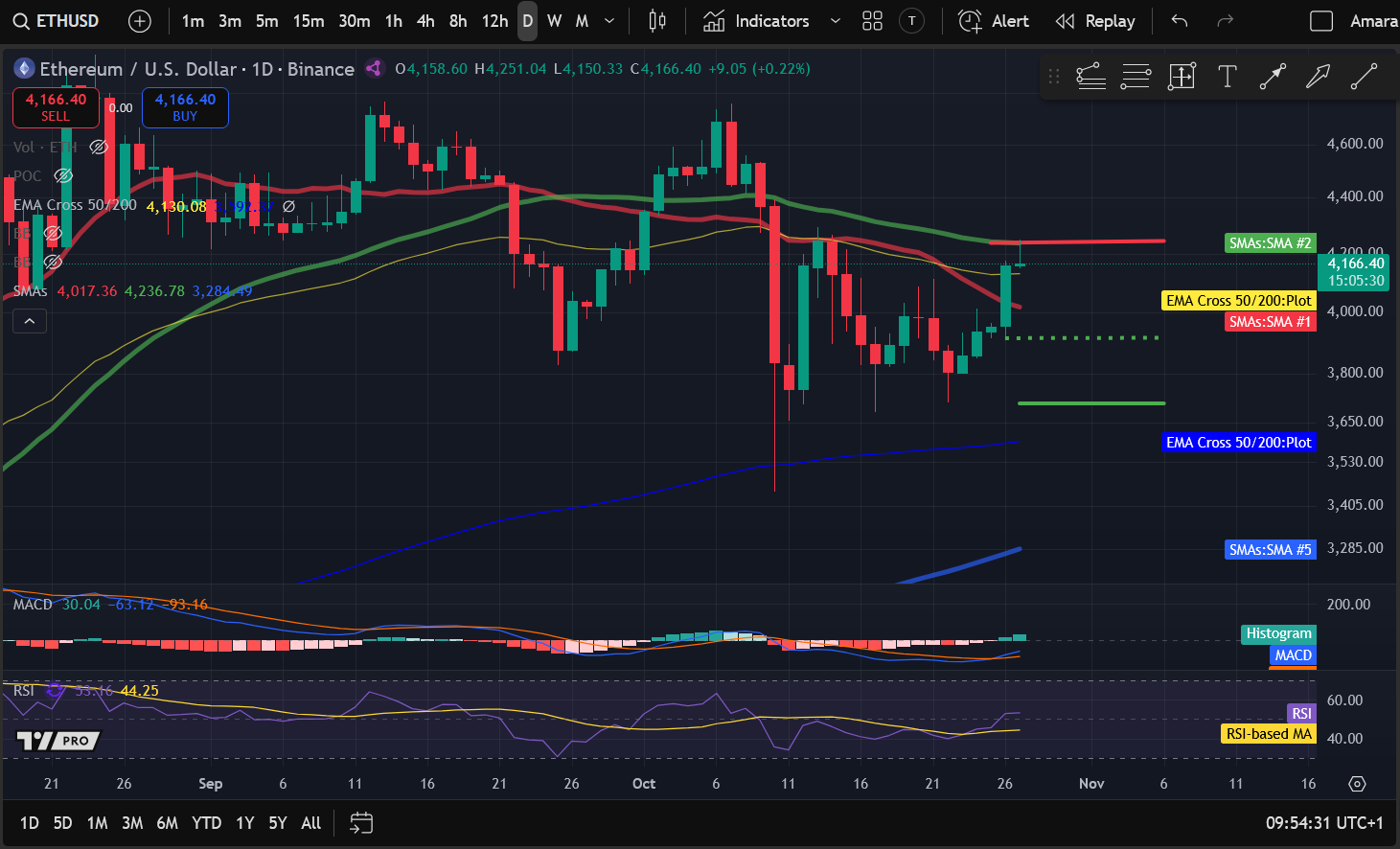Screen dimensions: 1400x849
Task: Open the symbol search magnifier
Action: (21, 20)
